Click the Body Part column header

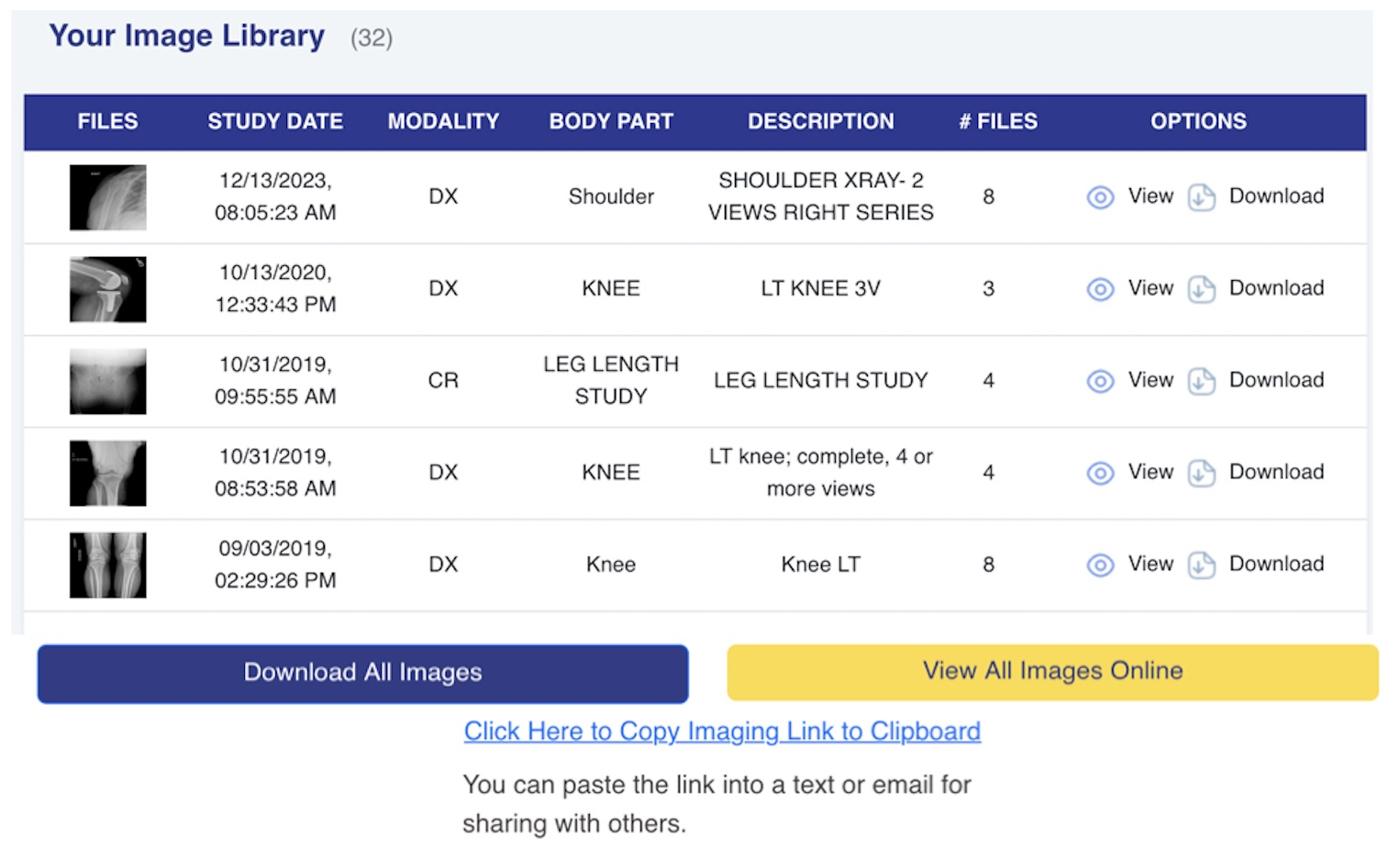(611, 121)
